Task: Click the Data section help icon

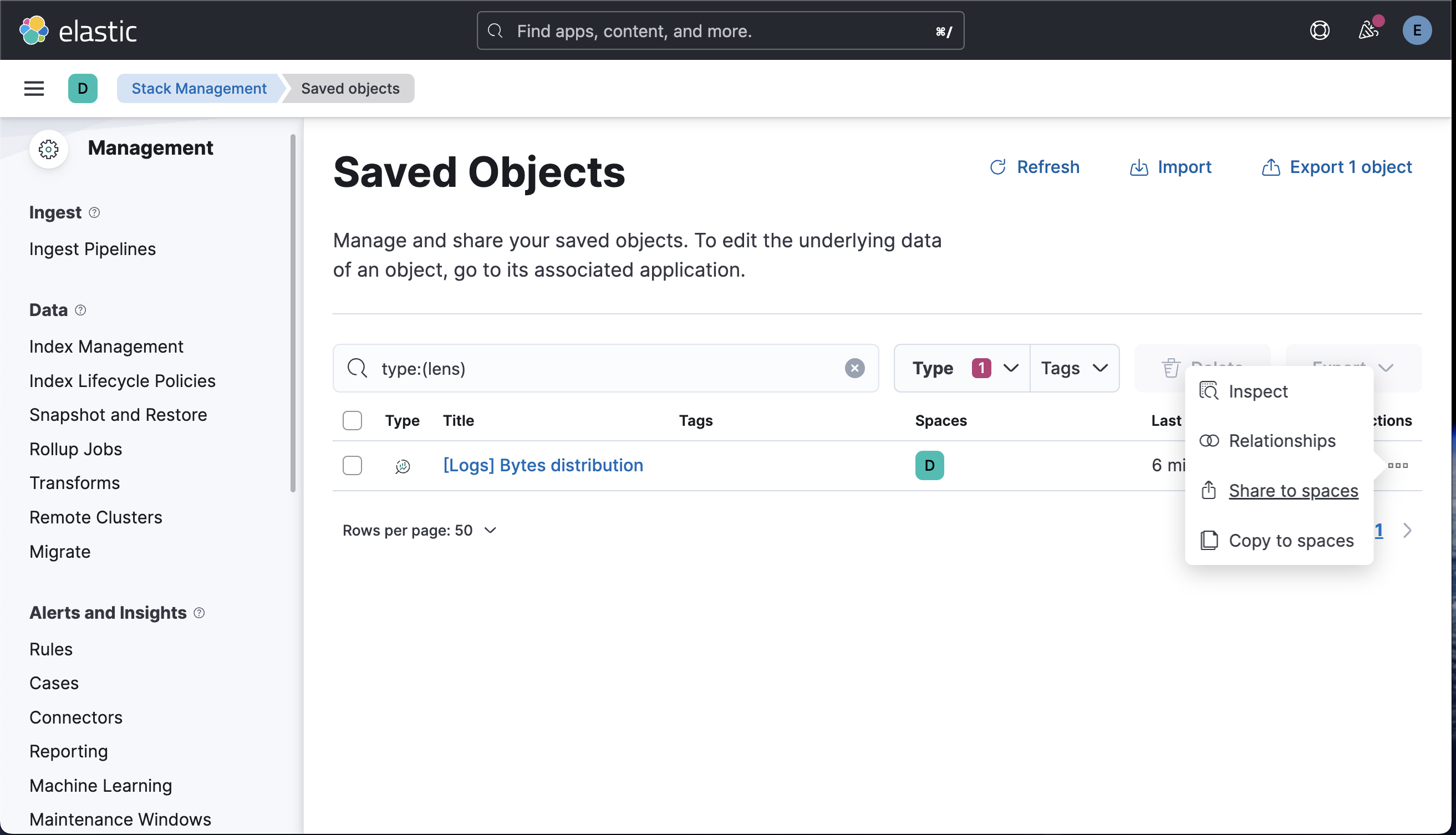Action: tap(80, 310)
